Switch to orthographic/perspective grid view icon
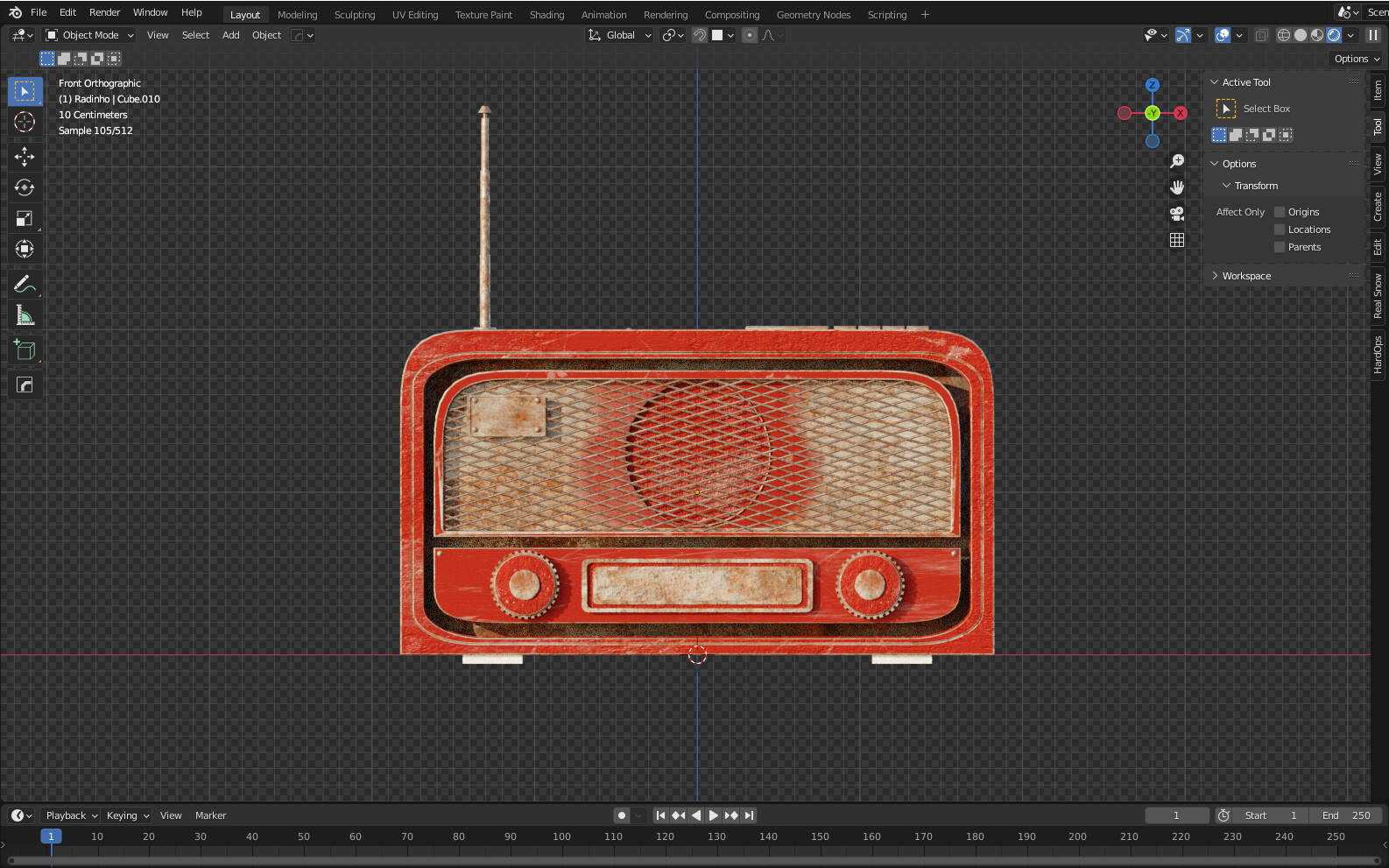 1177,240
